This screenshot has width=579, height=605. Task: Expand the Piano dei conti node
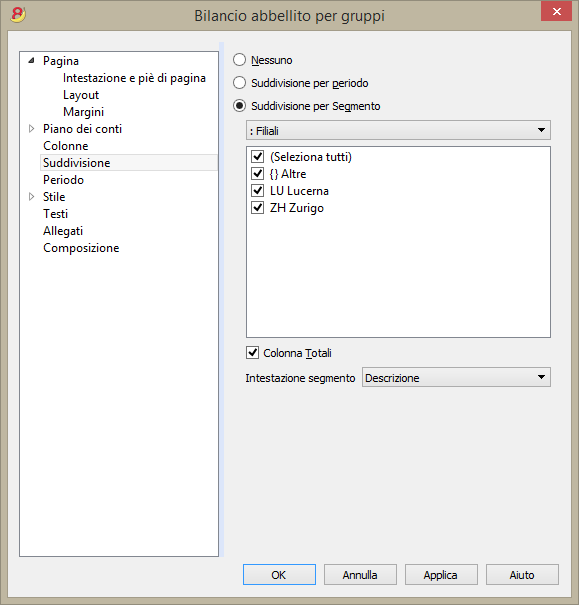(x=32, y=128)
